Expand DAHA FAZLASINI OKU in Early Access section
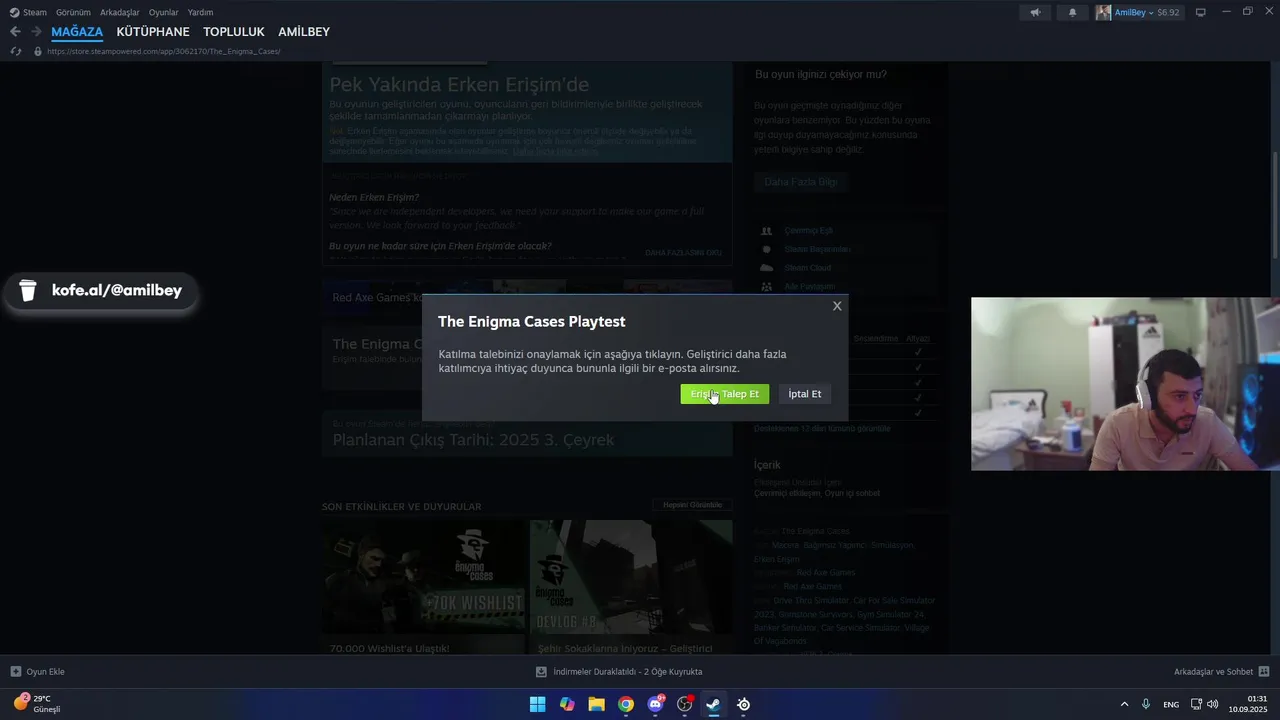 [683, 253]
